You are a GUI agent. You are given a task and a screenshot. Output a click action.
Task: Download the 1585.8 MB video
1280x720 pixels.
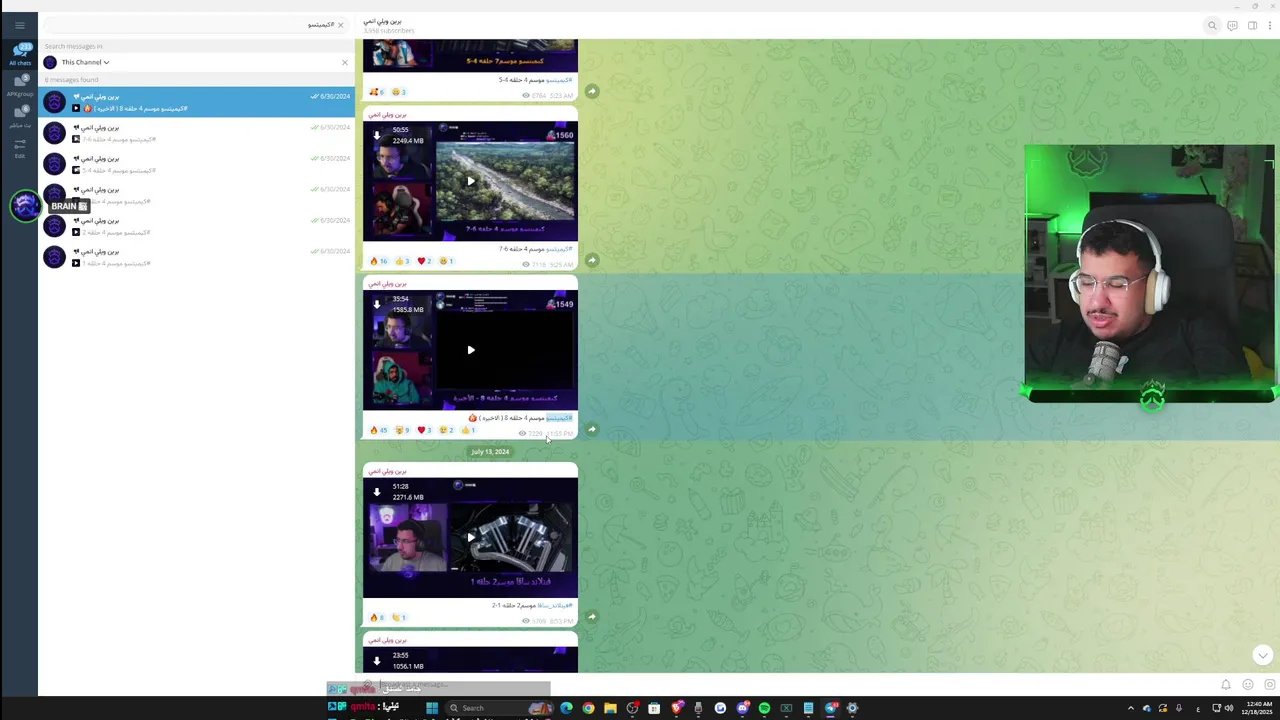click(x=377, y=304)
